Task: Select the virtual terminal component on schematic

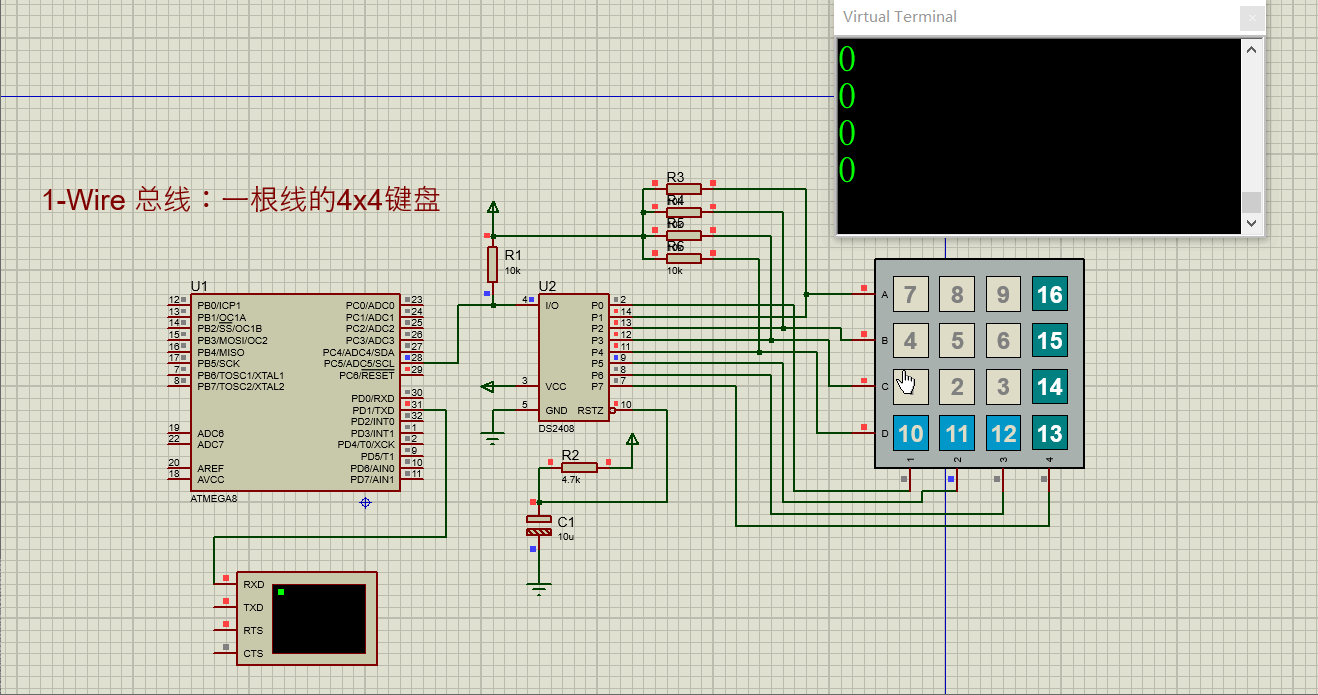Action: coord(307,618)
